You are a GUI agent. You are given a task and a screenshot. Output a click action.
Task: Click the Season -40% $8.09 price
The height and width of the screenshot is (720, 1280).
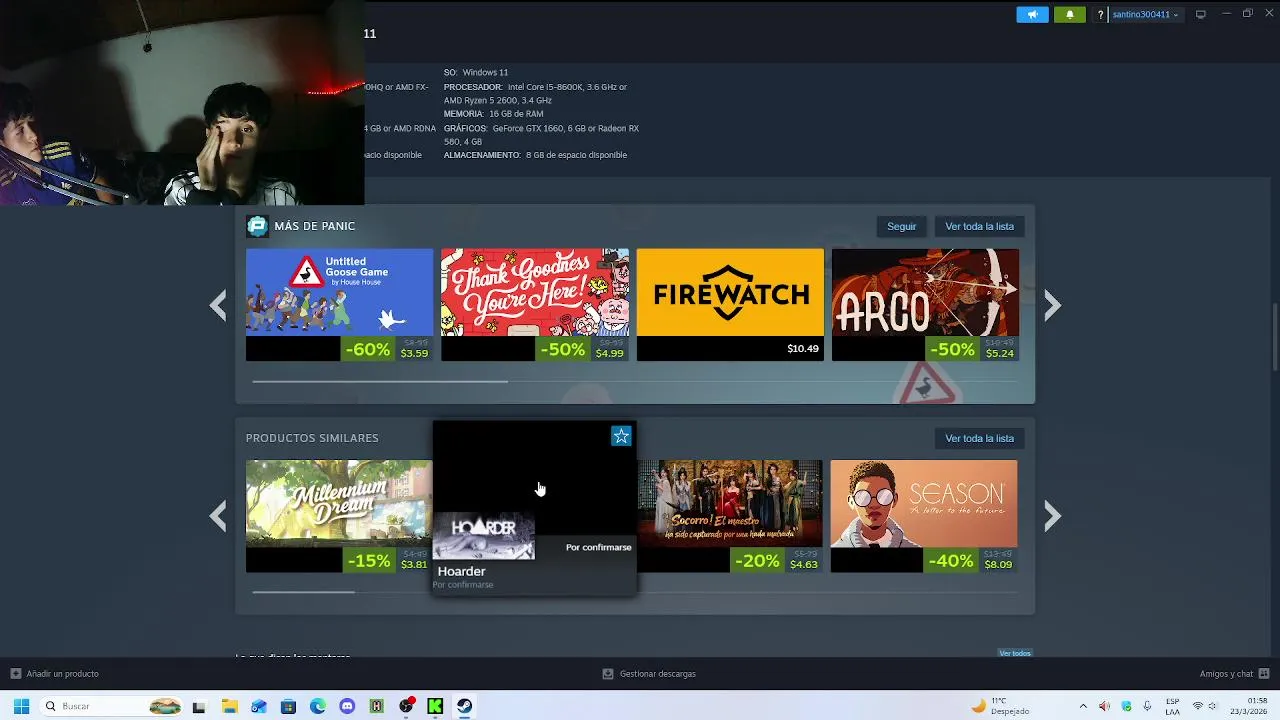(972, 561)
